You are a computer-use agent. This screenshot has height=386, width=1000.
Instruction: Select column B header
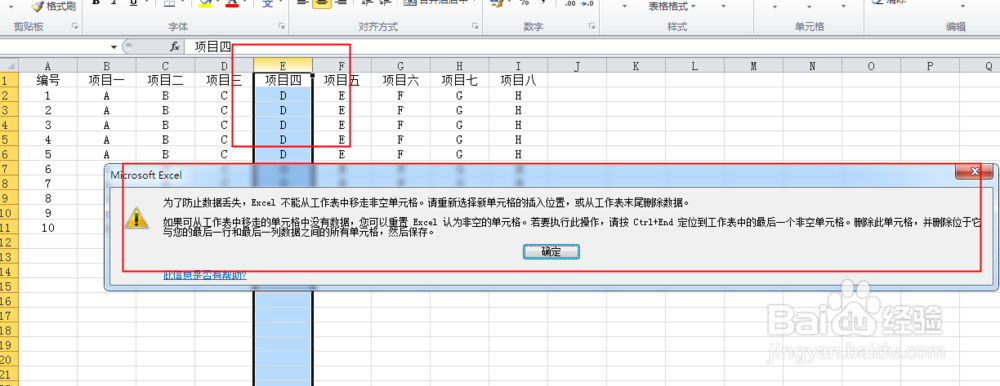click(107, 66)
